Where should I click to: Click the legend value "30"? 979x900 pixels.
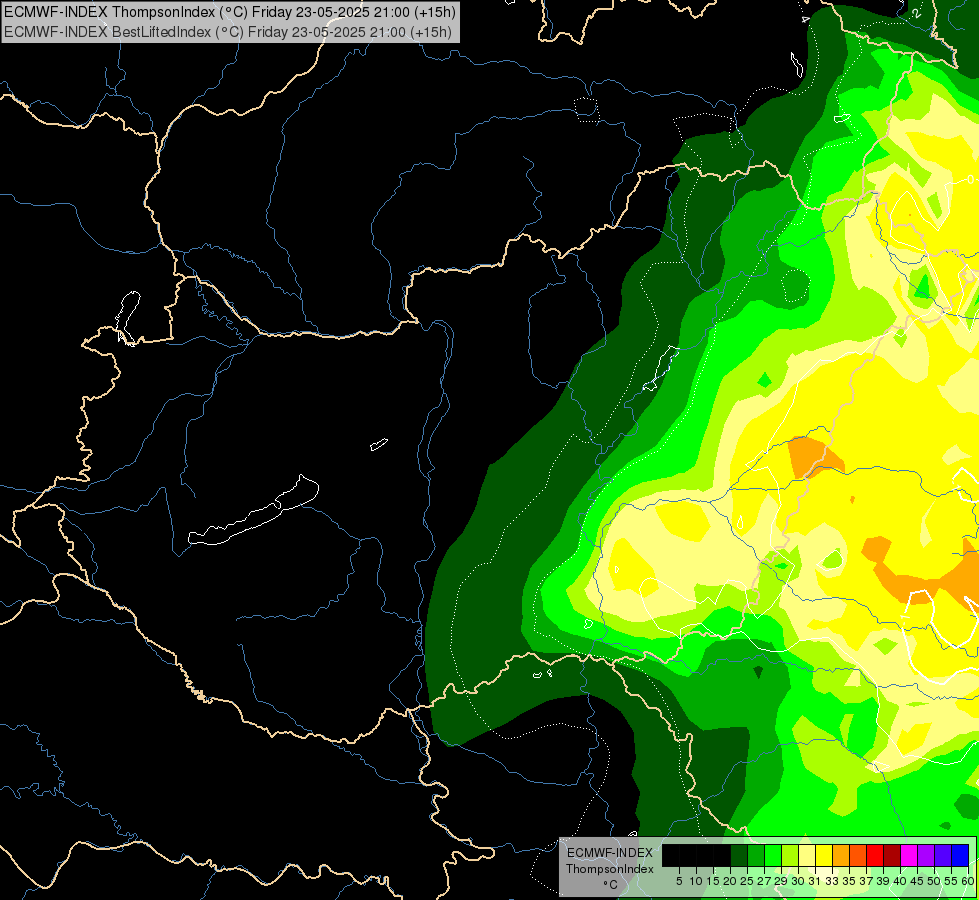799,881
